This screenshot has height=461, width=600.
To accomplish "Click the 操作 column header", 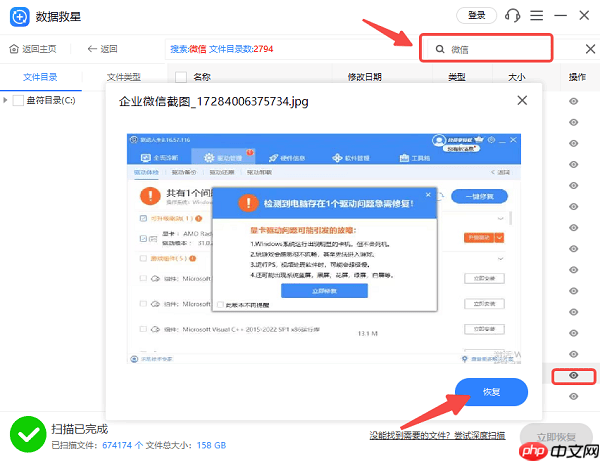I will 577,77.
